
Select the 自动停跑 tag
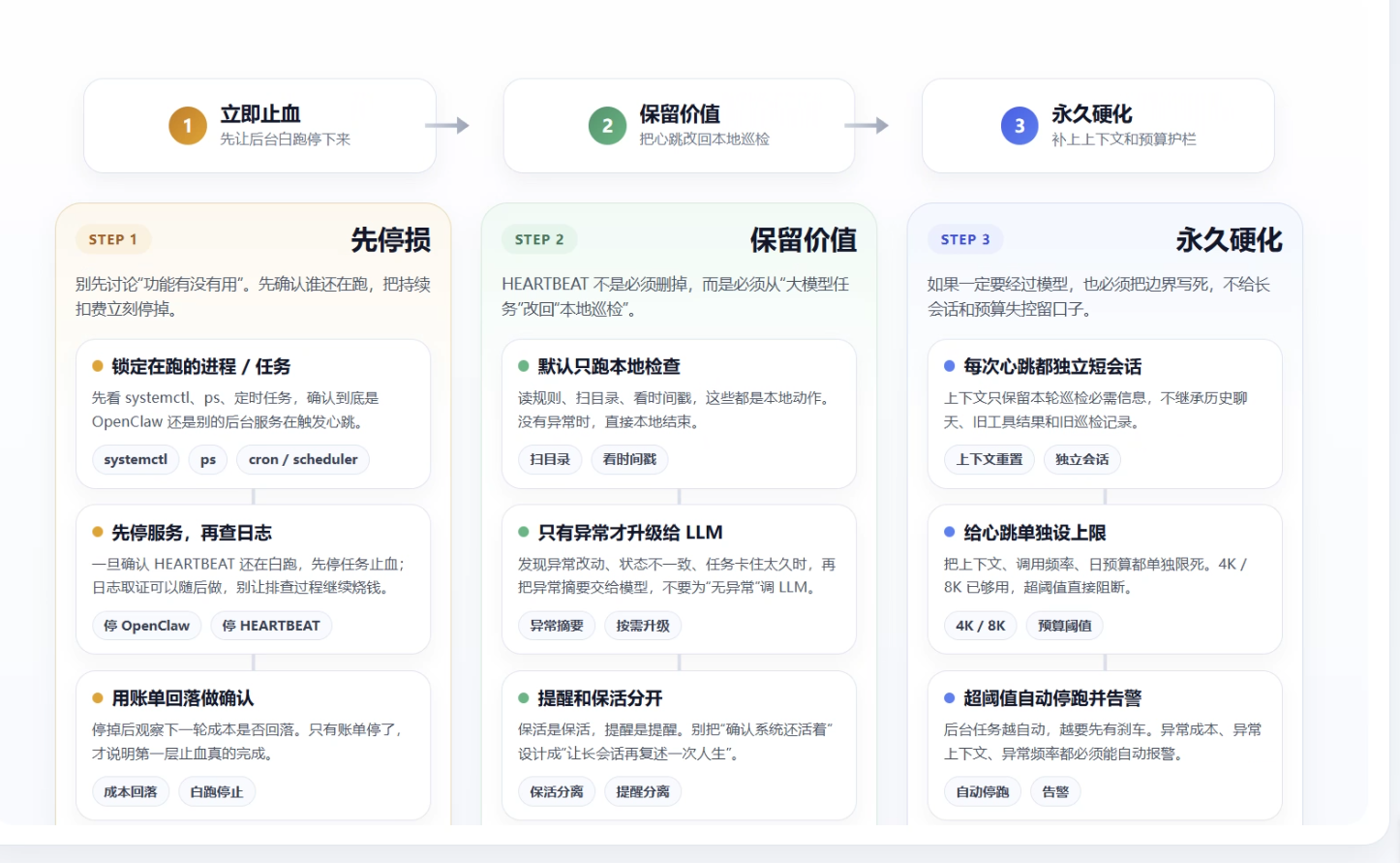[x=983, y=791]
